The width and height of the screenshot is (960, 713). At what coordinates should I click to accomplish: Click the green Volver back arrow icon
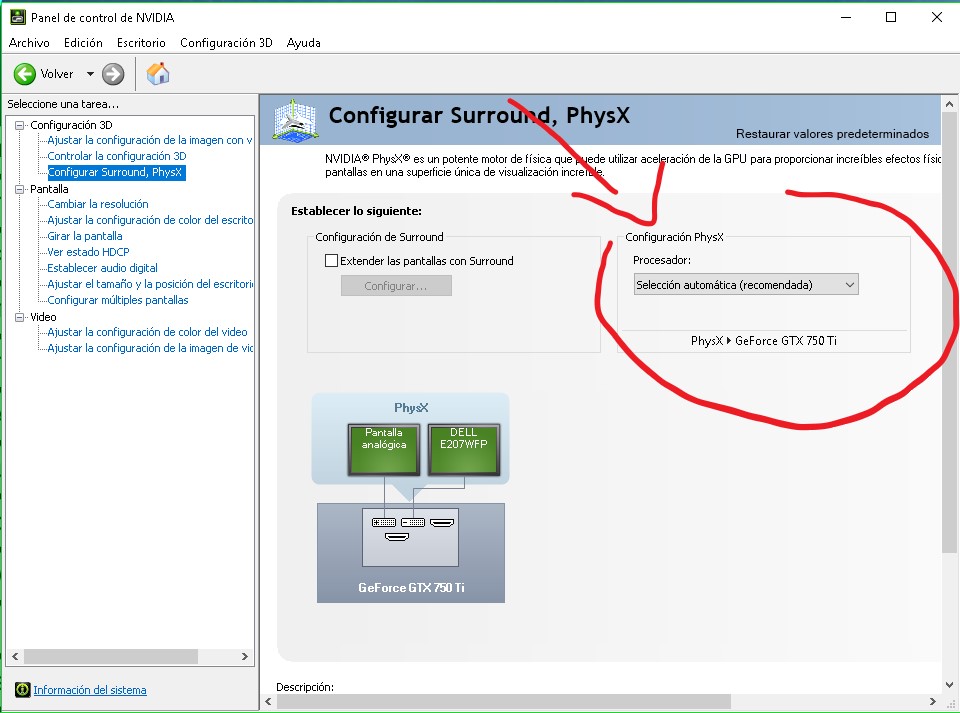pyautogui.click(x=24, y=74)
